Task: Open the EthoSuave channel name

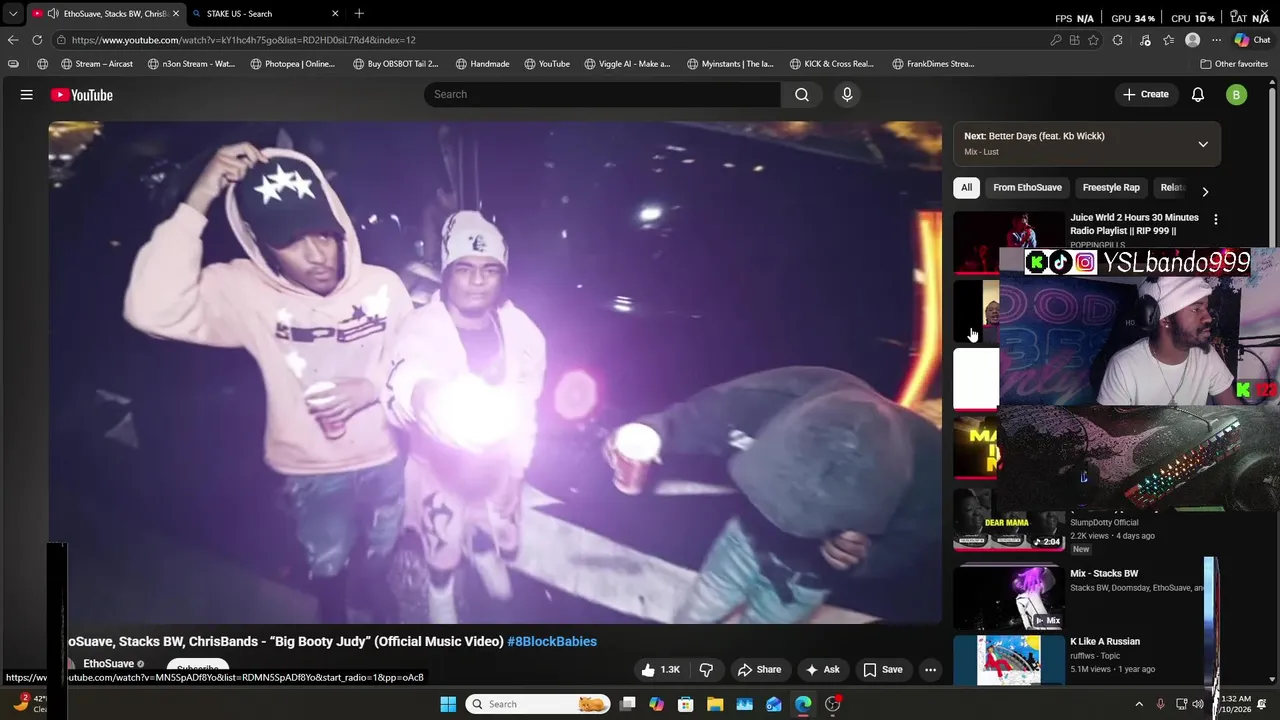Action: tap(108, 664)
